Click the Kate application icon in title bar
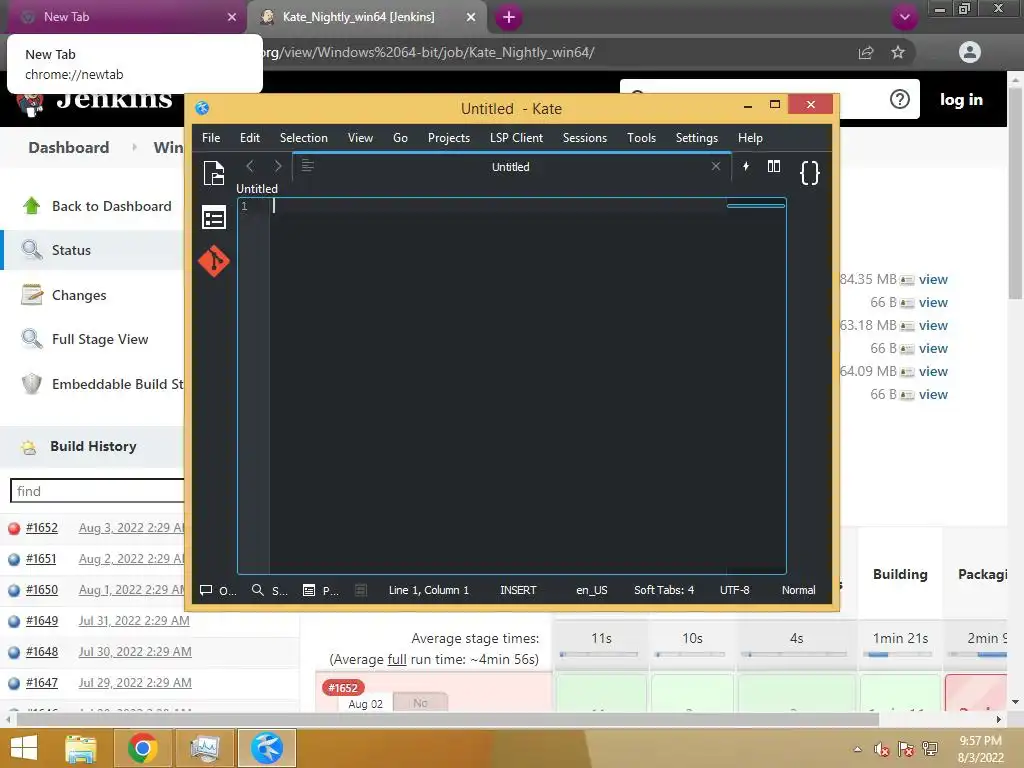Screen dimensions: 1024x768 tap(202, 108)
